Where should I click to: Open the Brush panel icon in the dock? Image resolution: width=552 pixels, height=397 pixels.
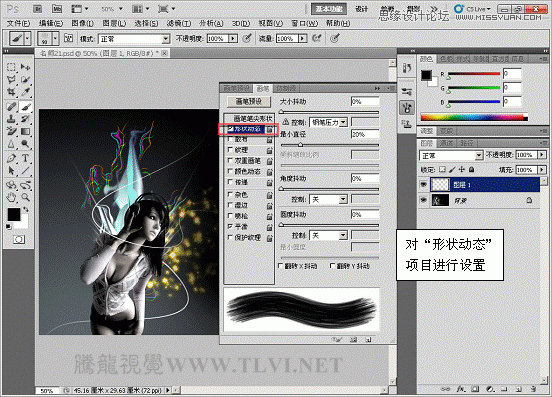coord(407,108)
